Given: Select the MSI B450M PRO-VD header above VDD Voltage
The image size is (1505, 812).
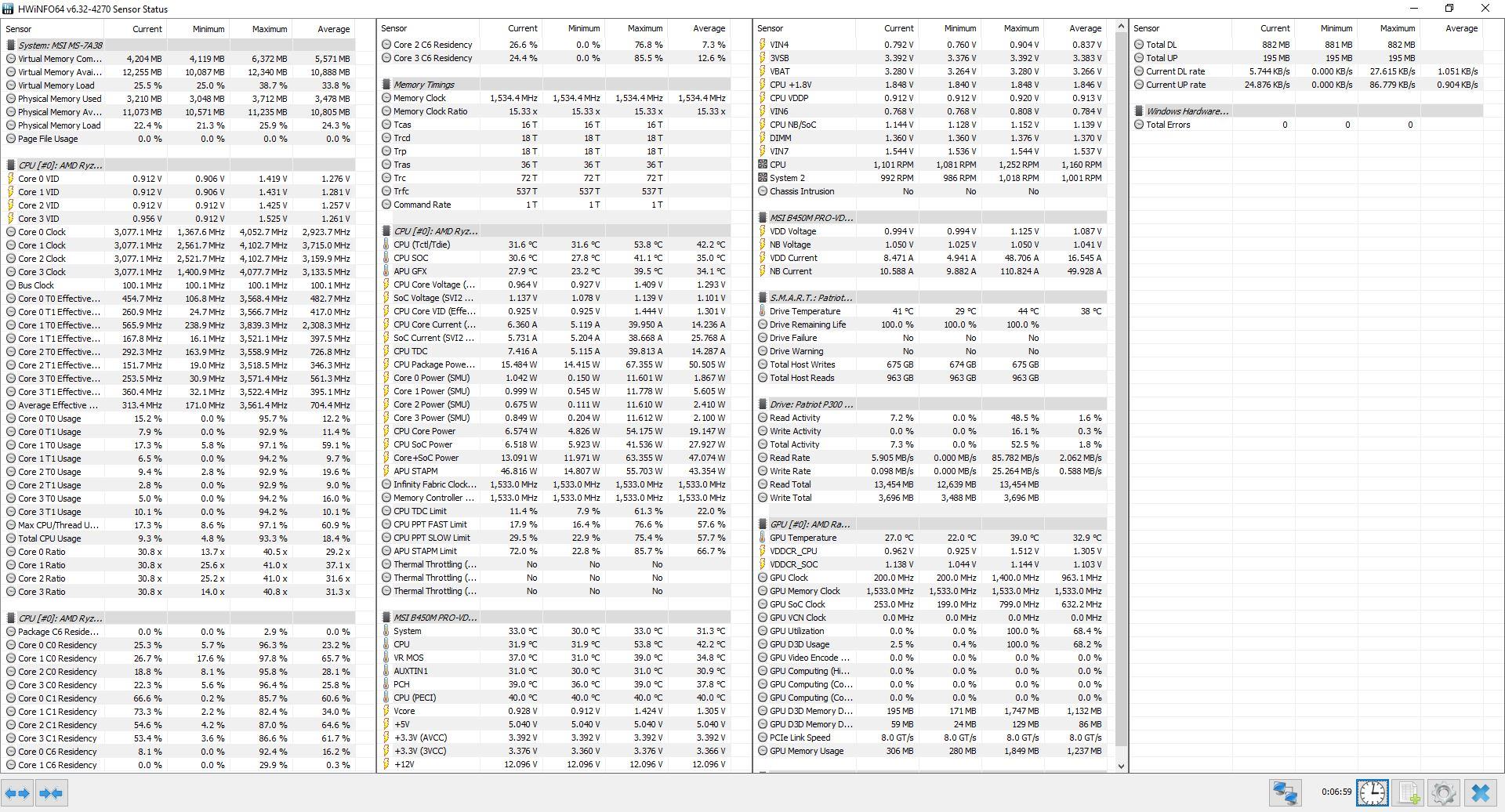Looking at the screenshot, I should tap(932, 218).
